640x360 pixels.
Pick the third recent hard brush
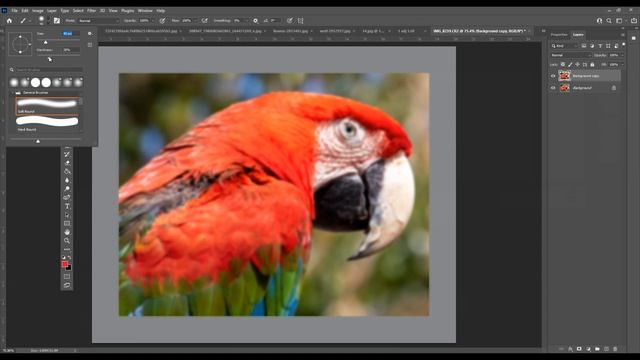(36, 82)
